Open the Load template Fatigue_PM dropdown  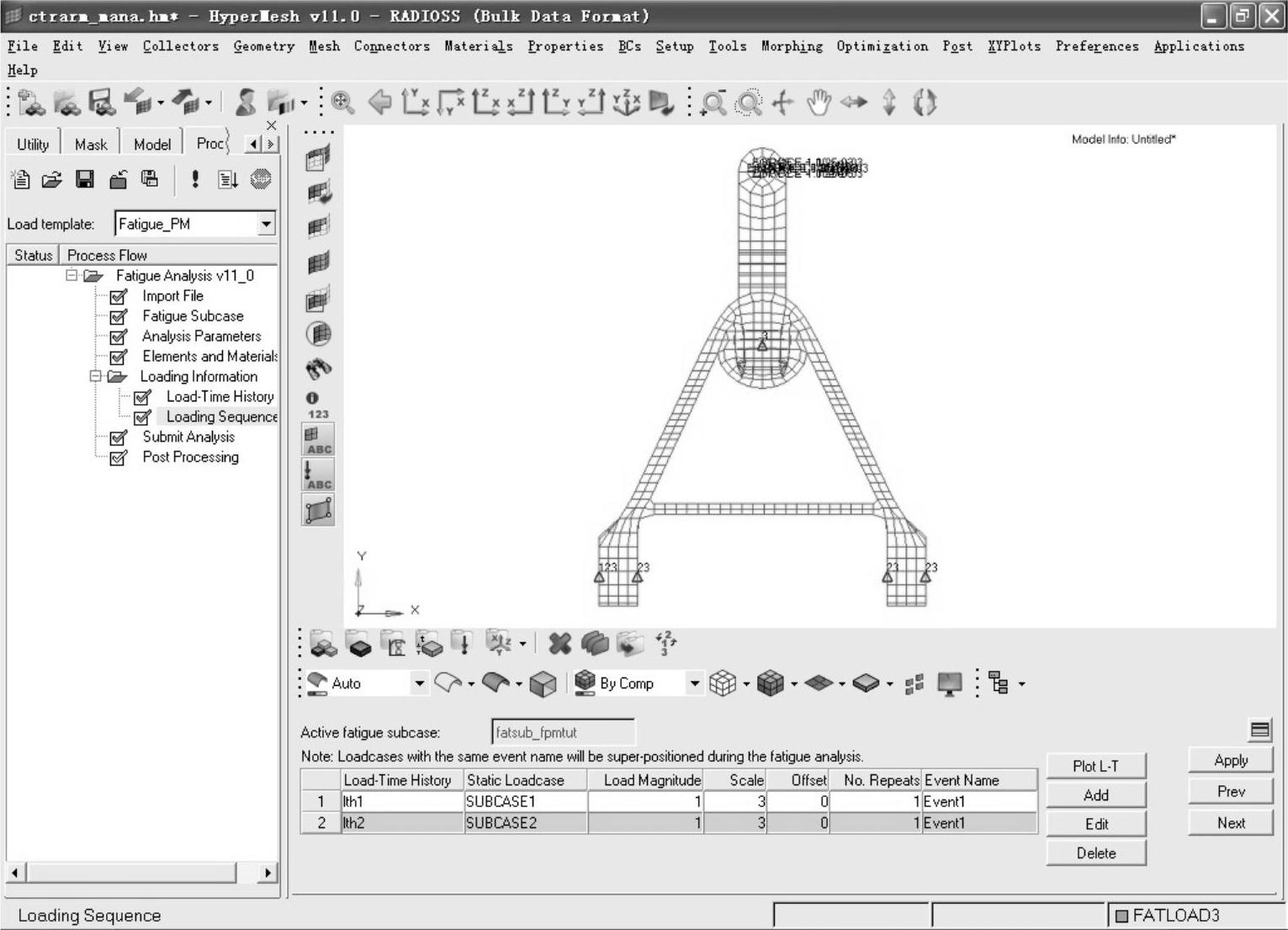click(266, 224)
